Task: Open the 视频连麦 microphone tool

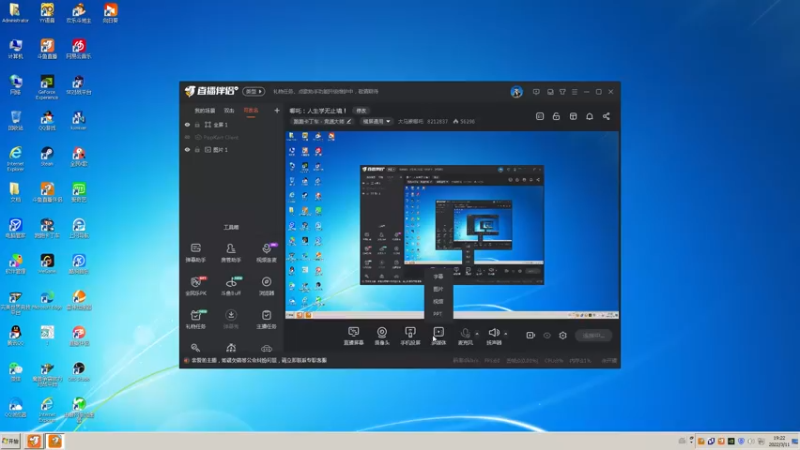Action: click(x=266, y=253)
